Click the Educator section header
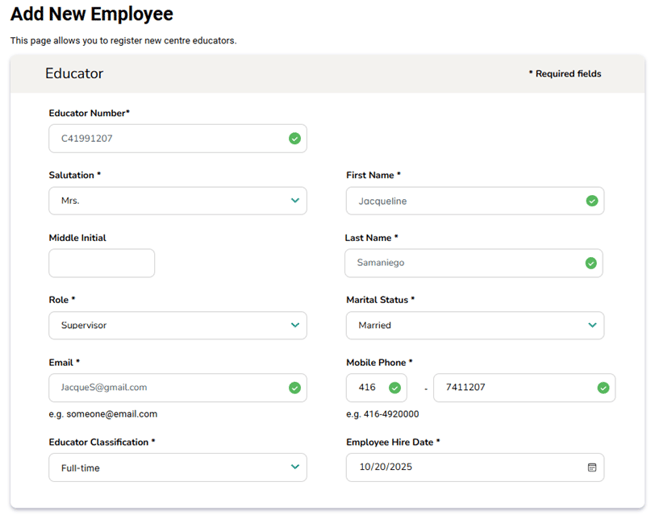The width and height of the screenshot is (651, 515). coord(74,74)
